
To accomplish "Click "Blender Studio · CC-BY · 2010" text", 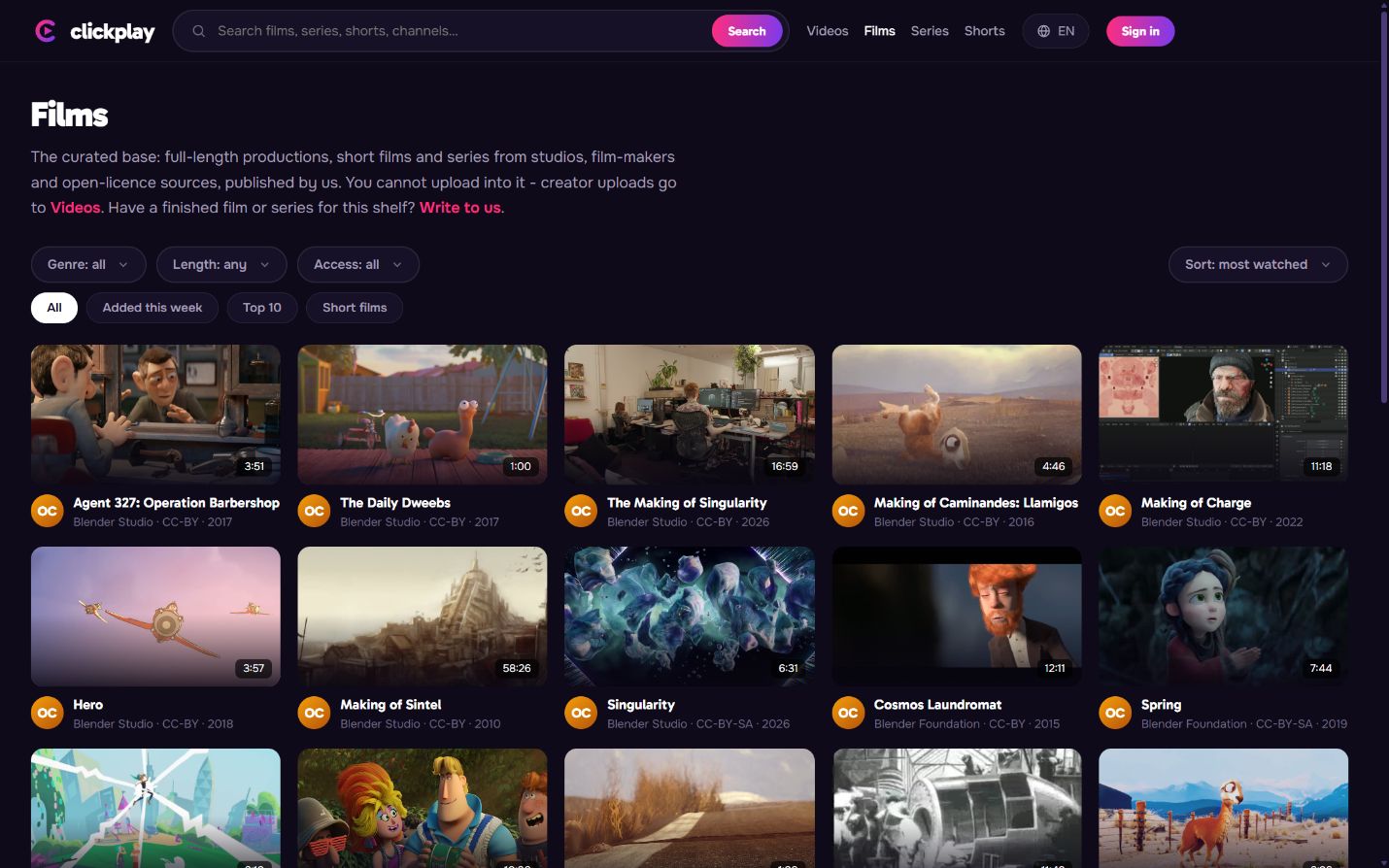I will (x=421, y=724).
